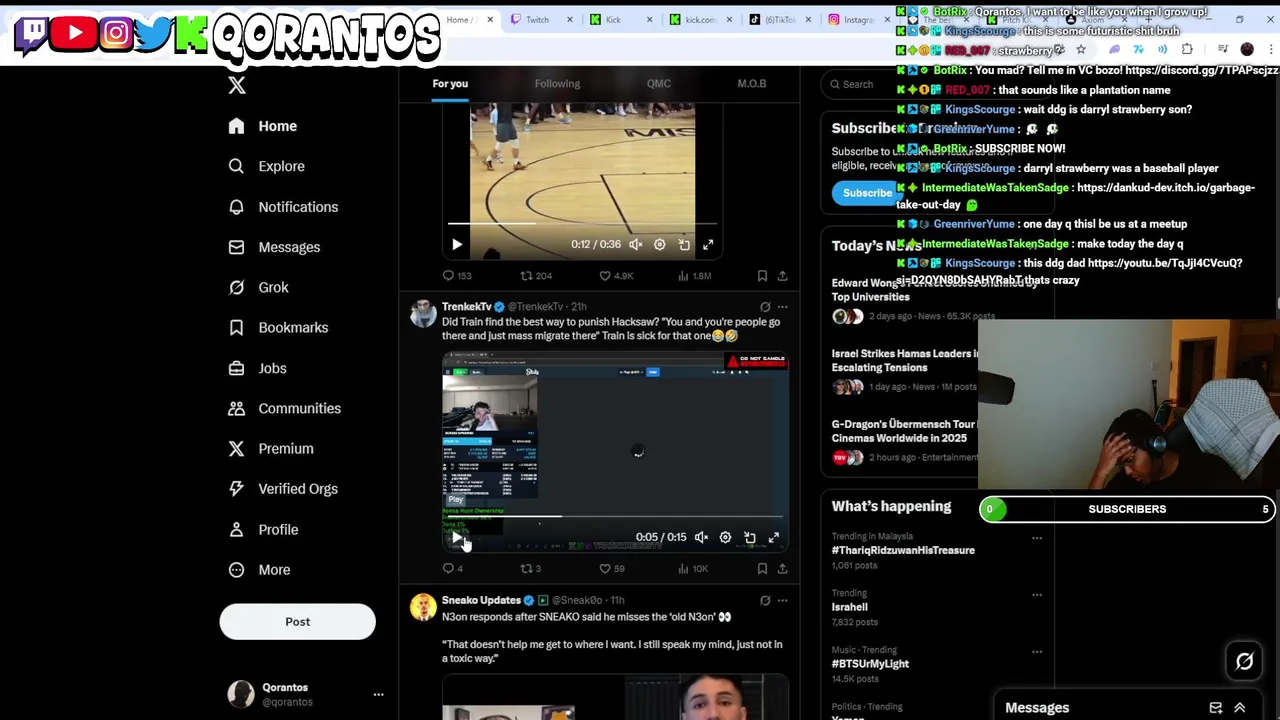Open TrenekeTv profile avatar

[423, 314]
